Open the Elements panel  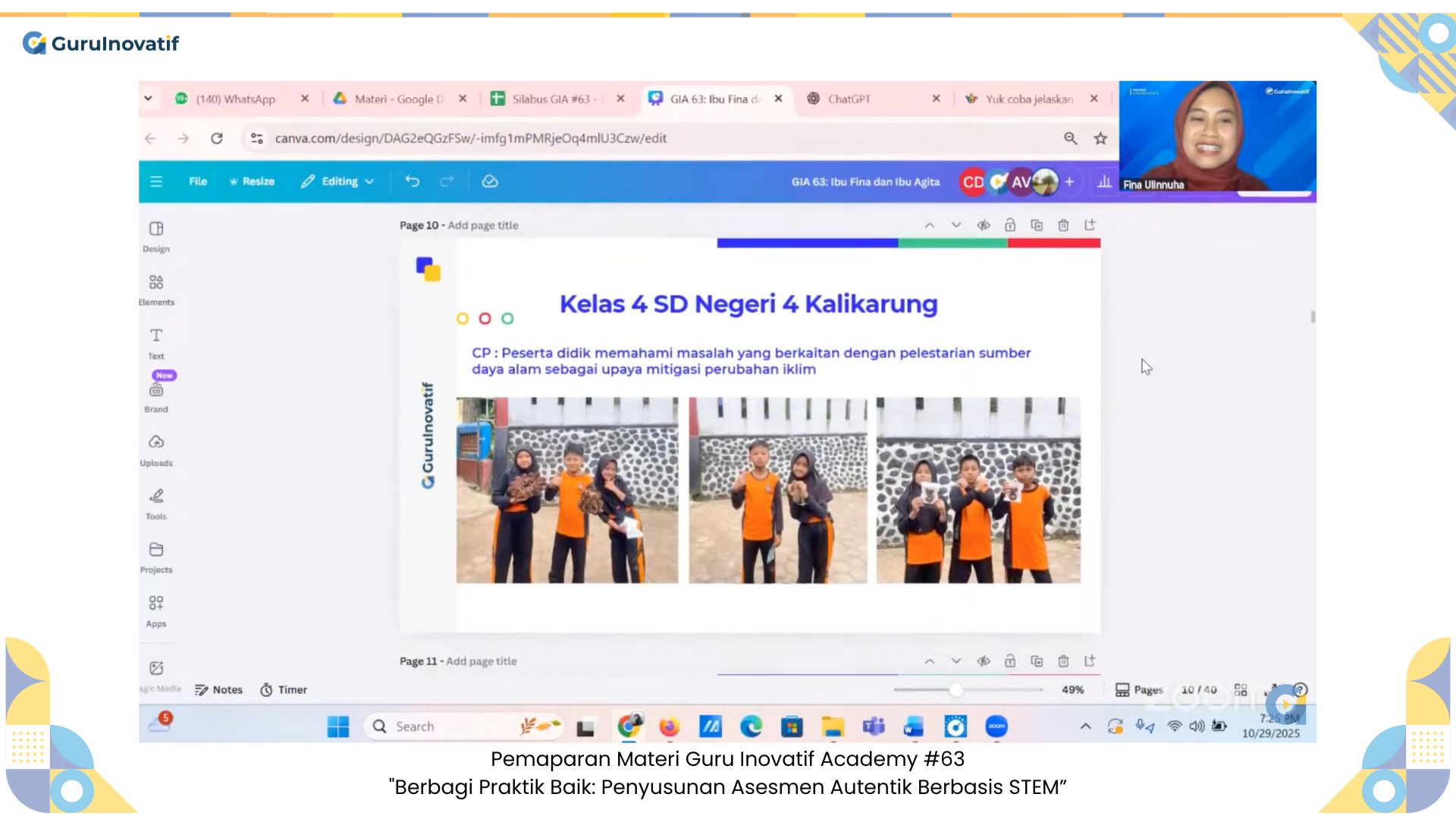point(156,288)
